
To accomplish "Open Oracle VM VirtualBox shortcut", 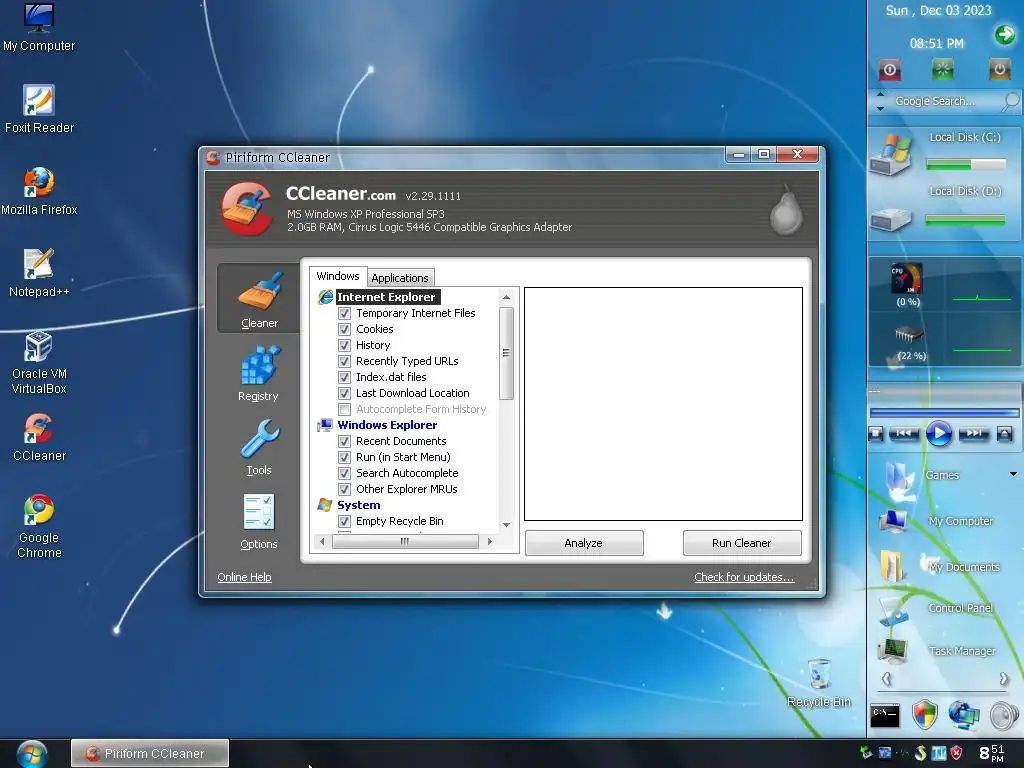I will (x=39, y=362).
